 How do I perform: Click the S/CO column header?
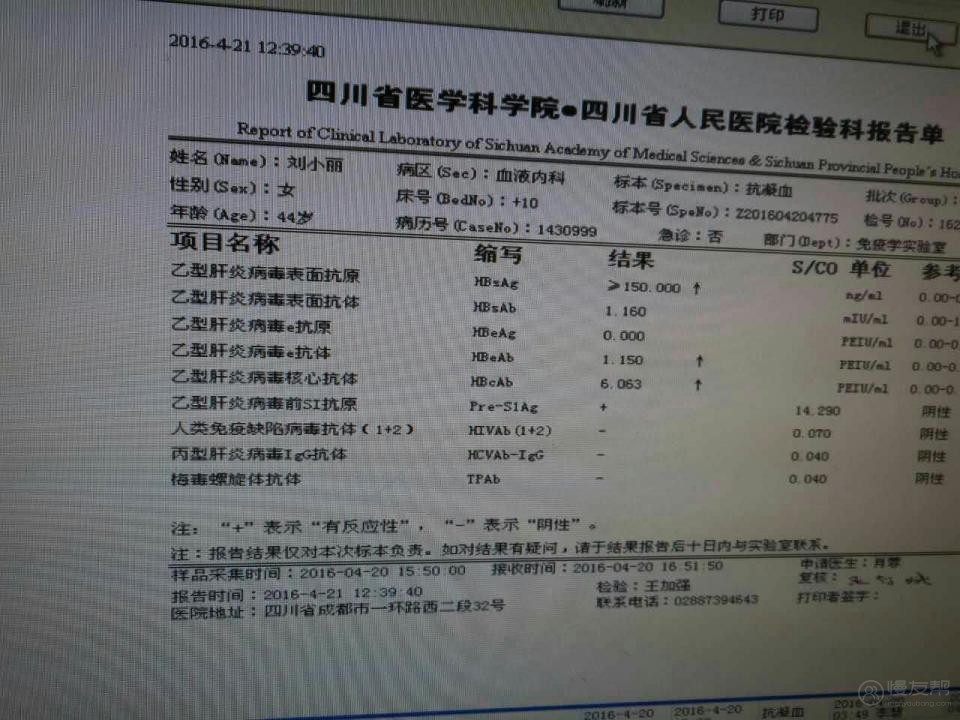click(814, 268)
